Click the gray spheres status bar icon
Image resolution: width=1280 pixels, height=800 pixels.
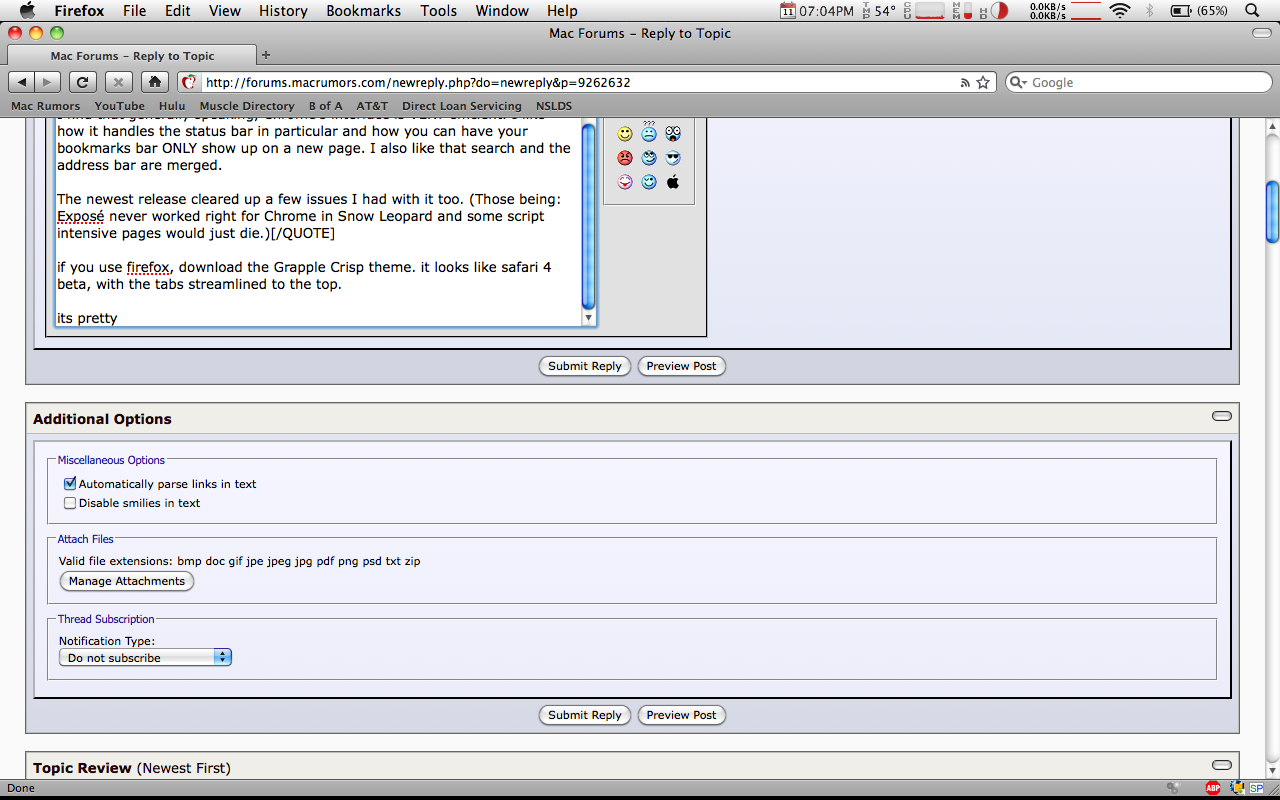click(x=1172, y=788)
